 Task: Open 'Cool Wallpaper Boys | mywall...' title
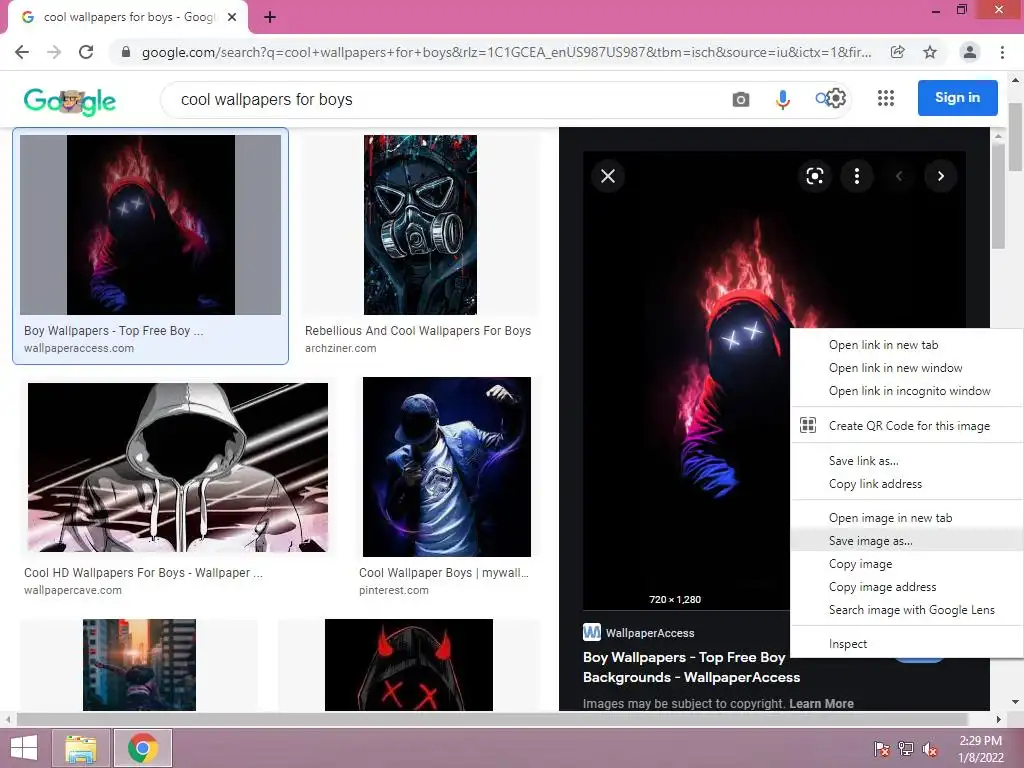pos(444,573)
